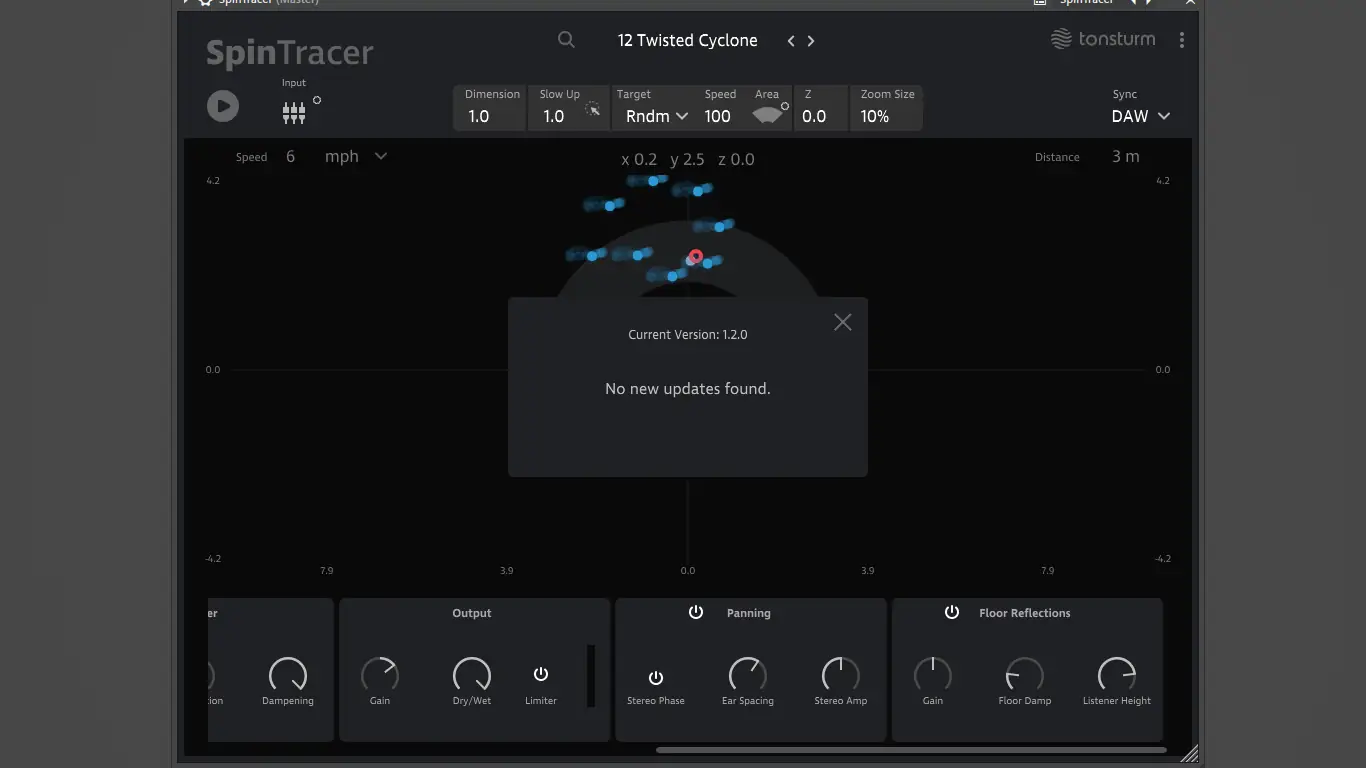The width and height of the screenshot is (1366, 768).
Task: Click the Dampening knob
Action: coord(288,675)
